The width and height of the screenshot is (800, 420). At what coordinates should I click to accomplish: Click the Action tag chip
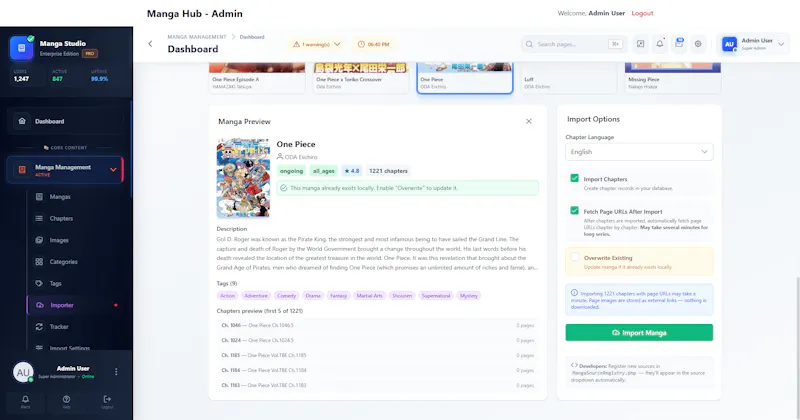pos(228,295)
